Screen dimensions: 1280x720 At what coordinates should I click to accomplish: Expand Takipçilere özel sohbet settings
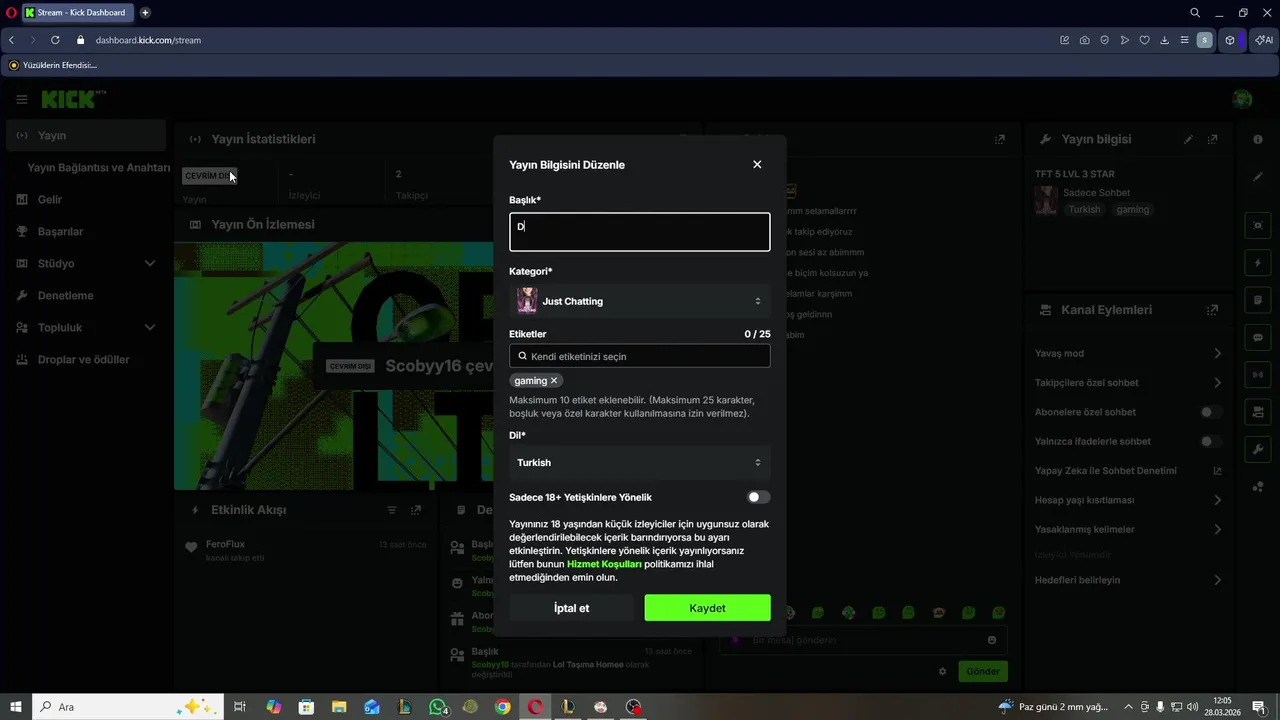point(1128,382)
